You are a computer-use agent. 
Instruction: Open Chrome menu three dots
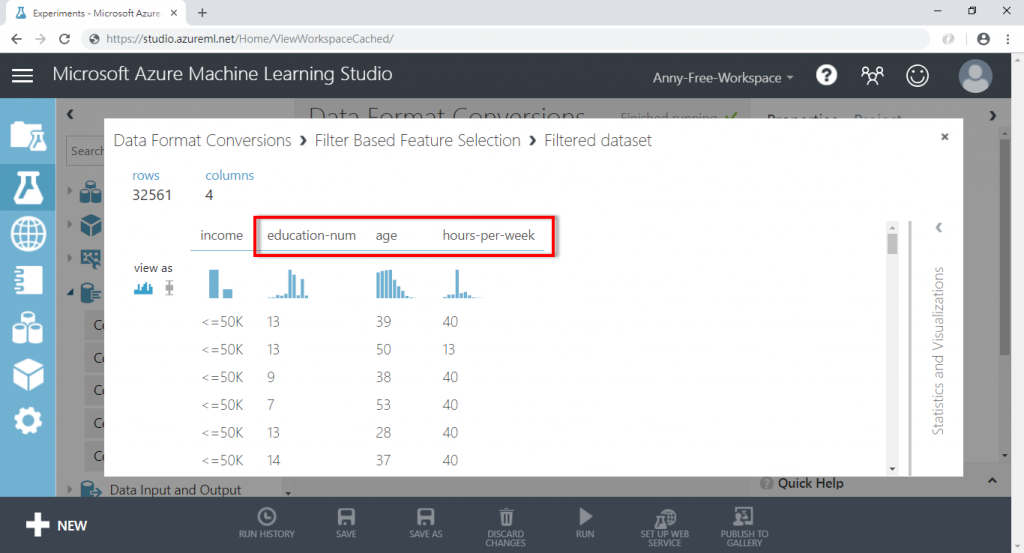tap(1008, 39)
